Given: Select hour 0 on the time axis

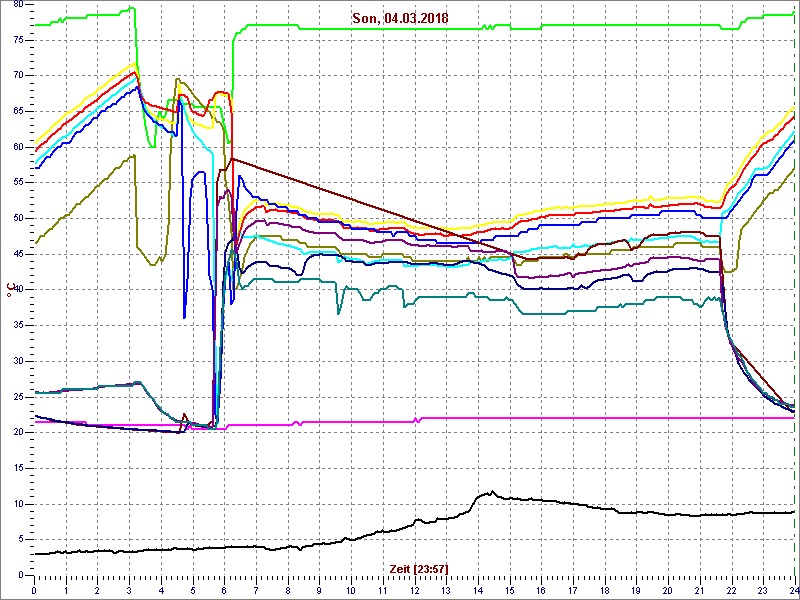Looking at the screenshot, I should tap(35, 590).
